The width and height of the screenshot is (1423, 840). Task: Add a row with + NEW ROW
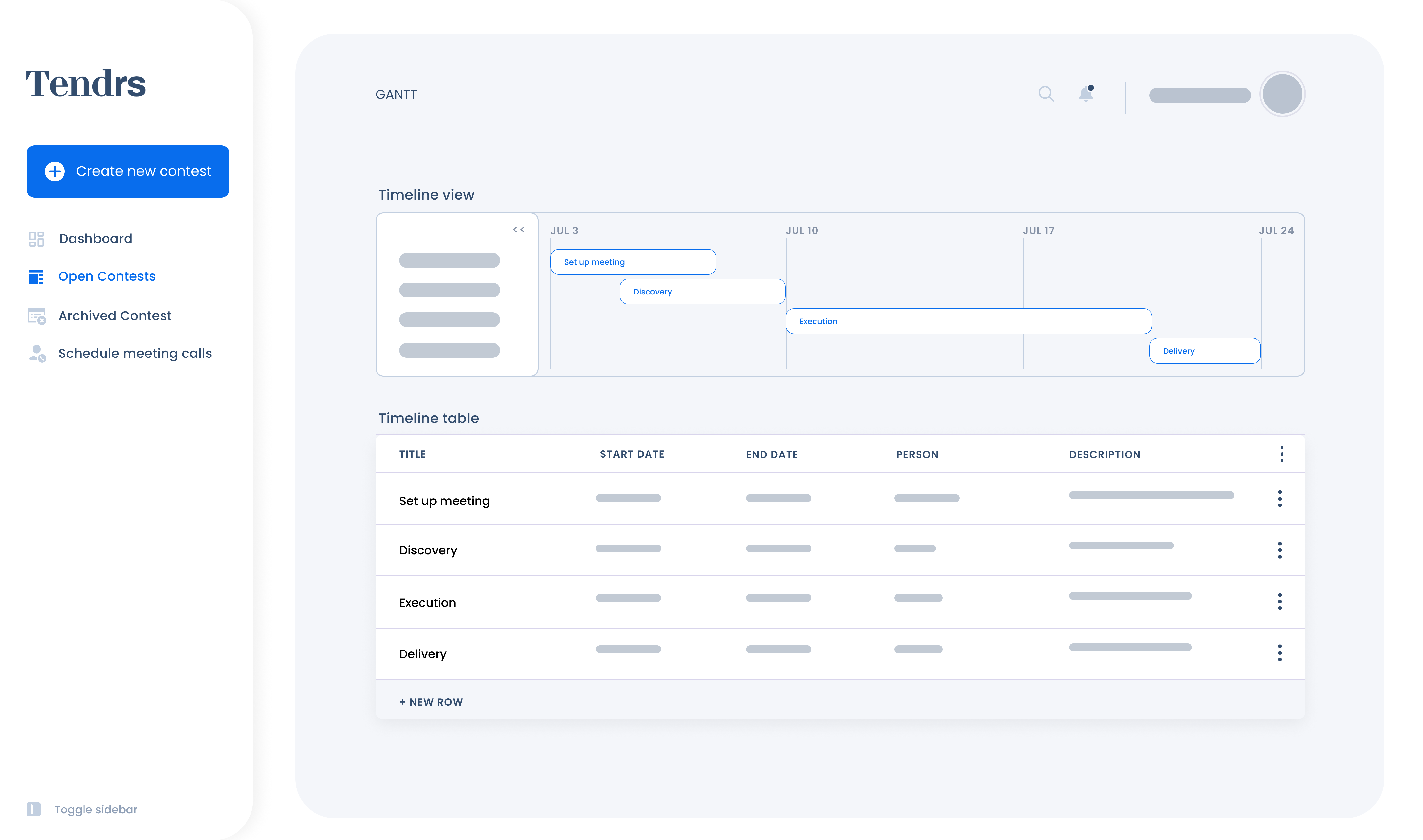coord(431,702)
